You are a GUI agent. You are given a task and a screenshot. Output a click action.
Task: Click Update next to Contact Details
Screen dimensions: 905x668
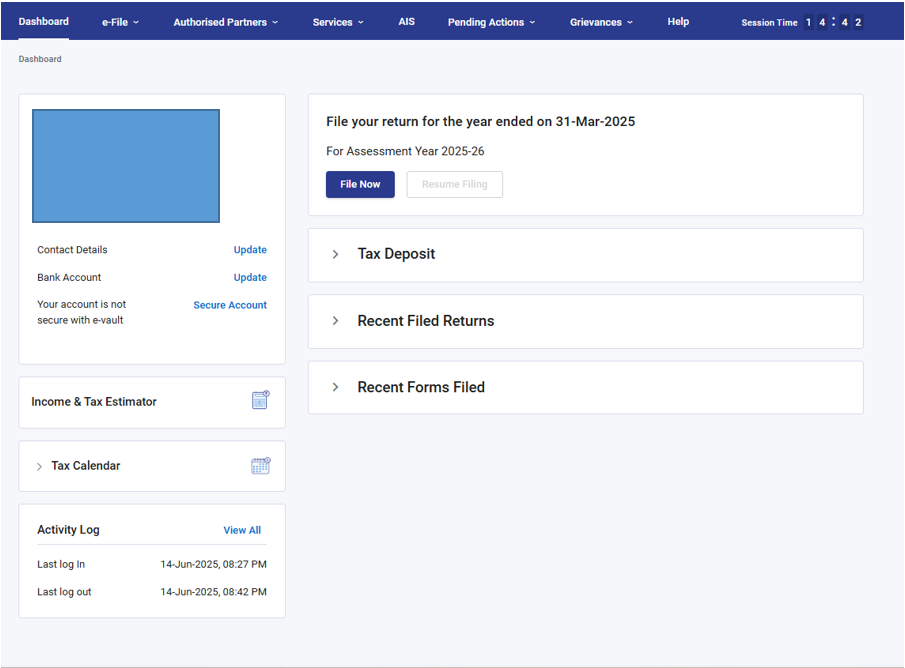[x=250, y=250]
